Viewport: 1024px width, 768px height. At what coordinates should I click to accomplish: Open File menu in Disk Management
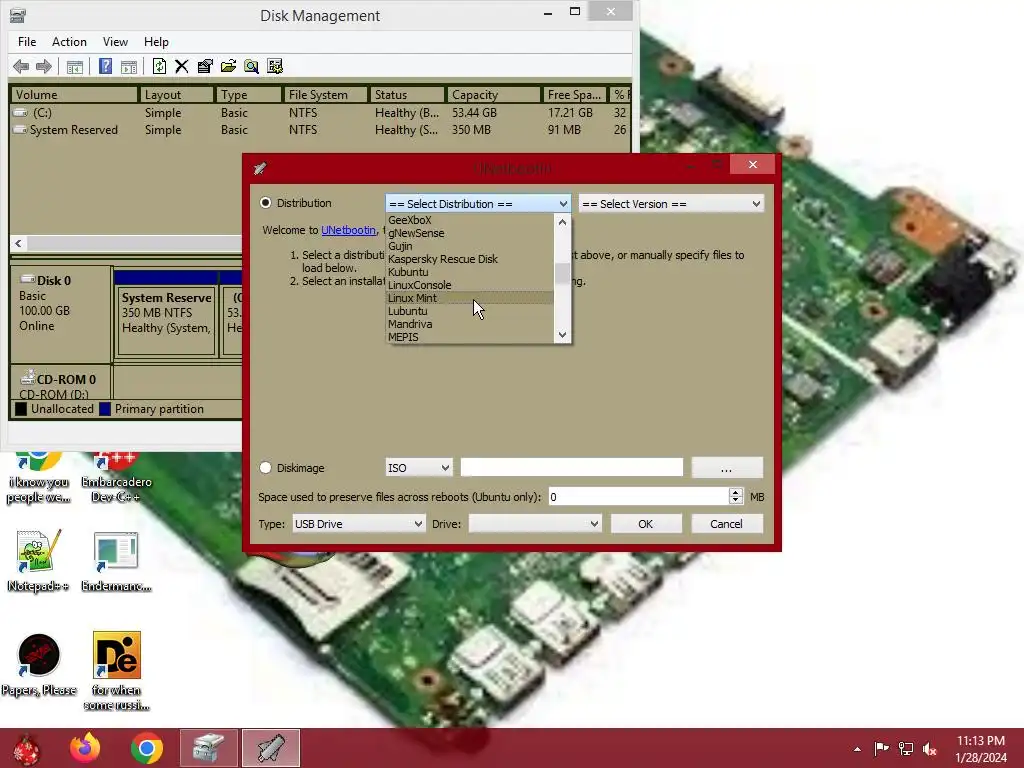click(27, 42)
